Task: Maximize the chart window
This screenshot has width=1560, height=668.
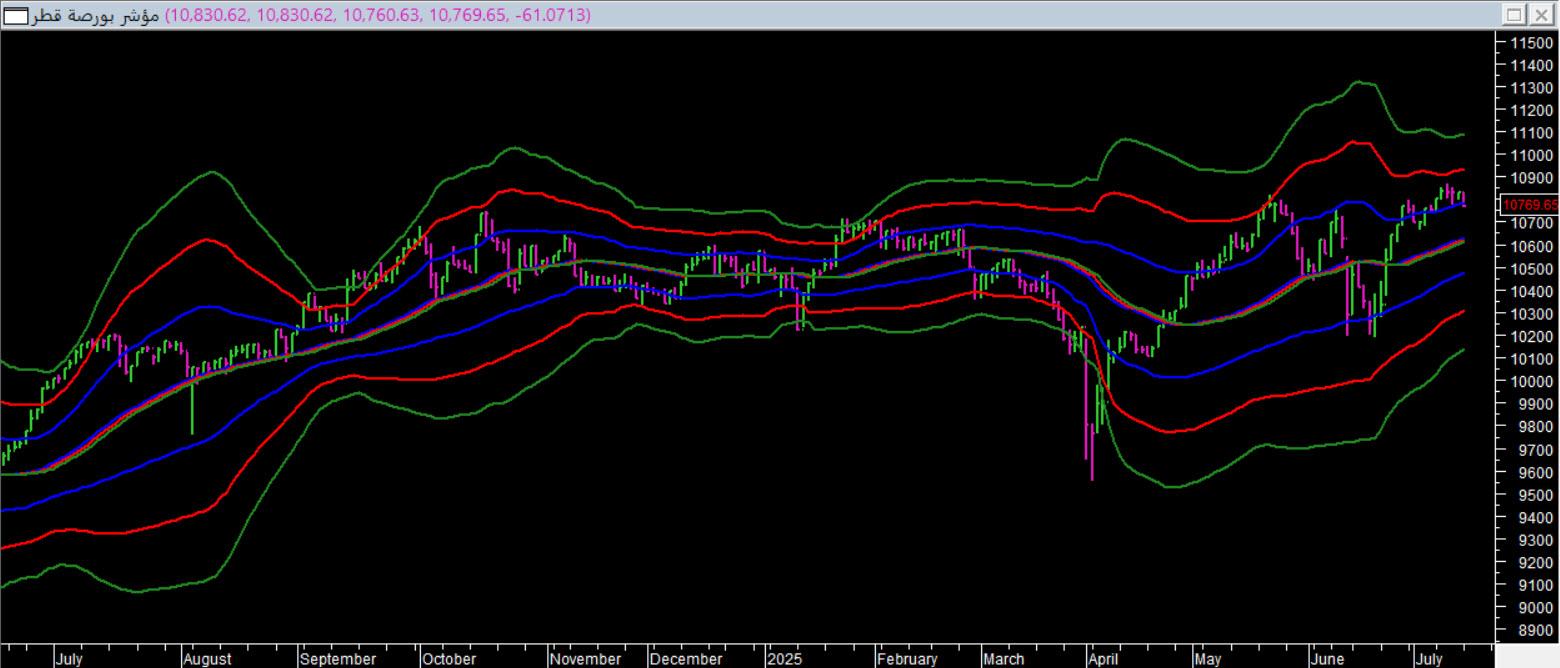Action: tap(1514, 15)
